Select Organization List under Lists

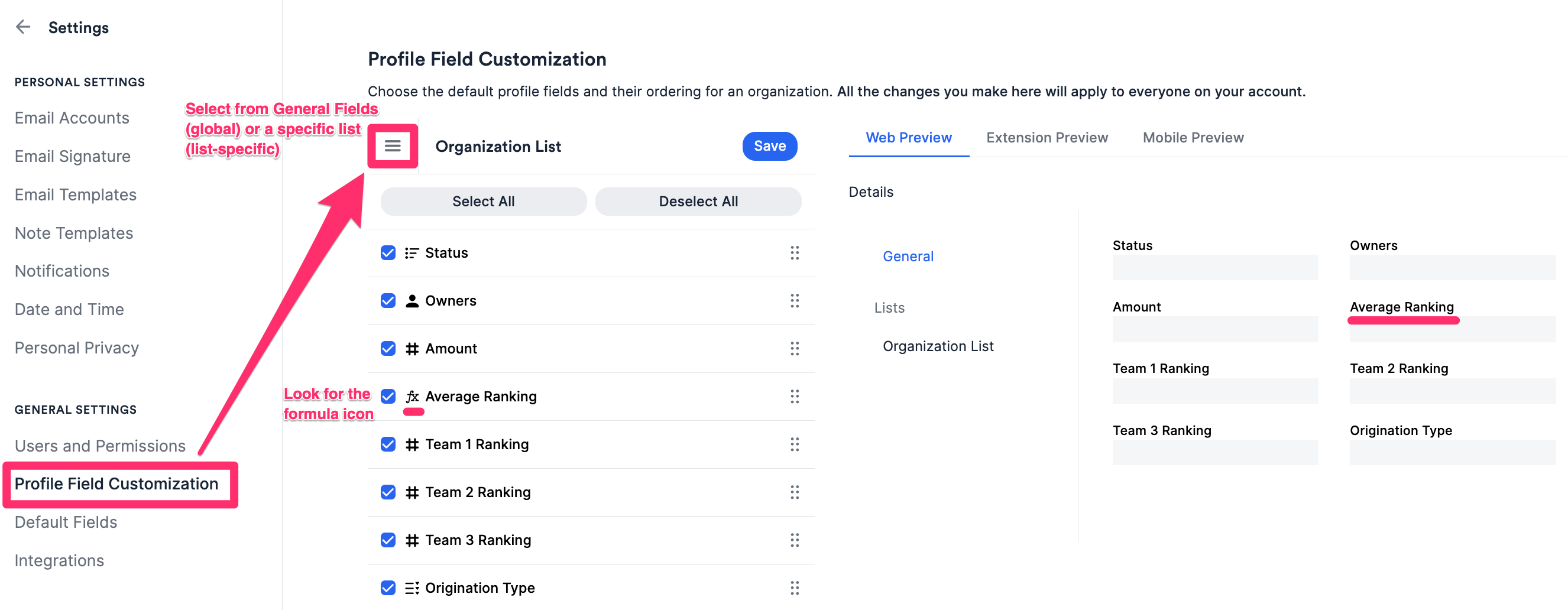[x=937, y=346]
